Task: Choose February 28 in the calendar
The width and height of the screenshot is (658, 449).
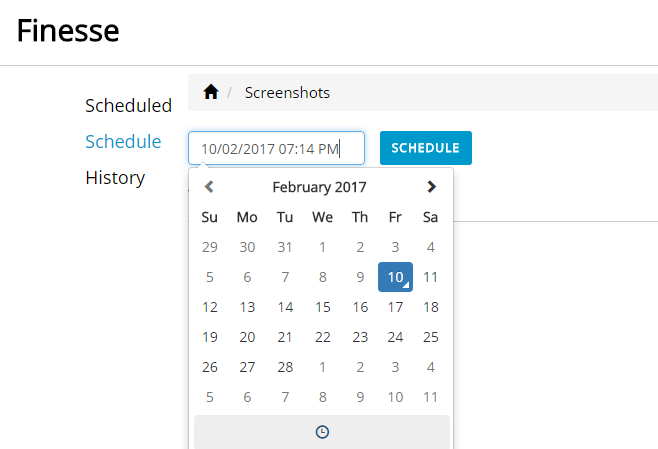Action: (285, 367)
